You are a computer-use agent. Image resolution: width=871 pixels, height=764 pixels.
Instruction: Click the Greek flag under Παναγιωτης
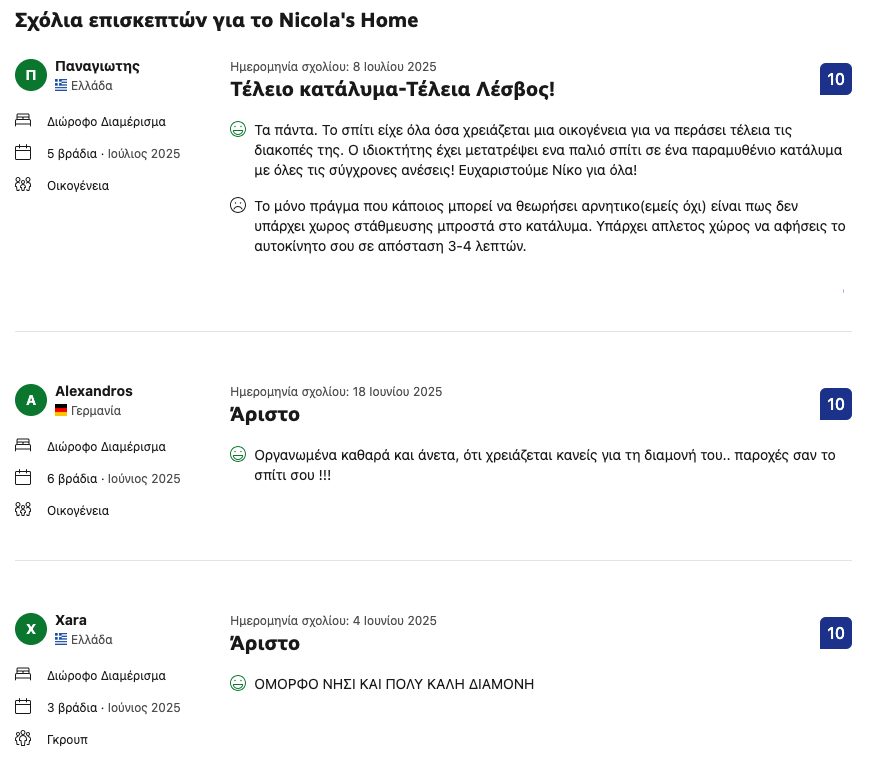tap(61, 86)
